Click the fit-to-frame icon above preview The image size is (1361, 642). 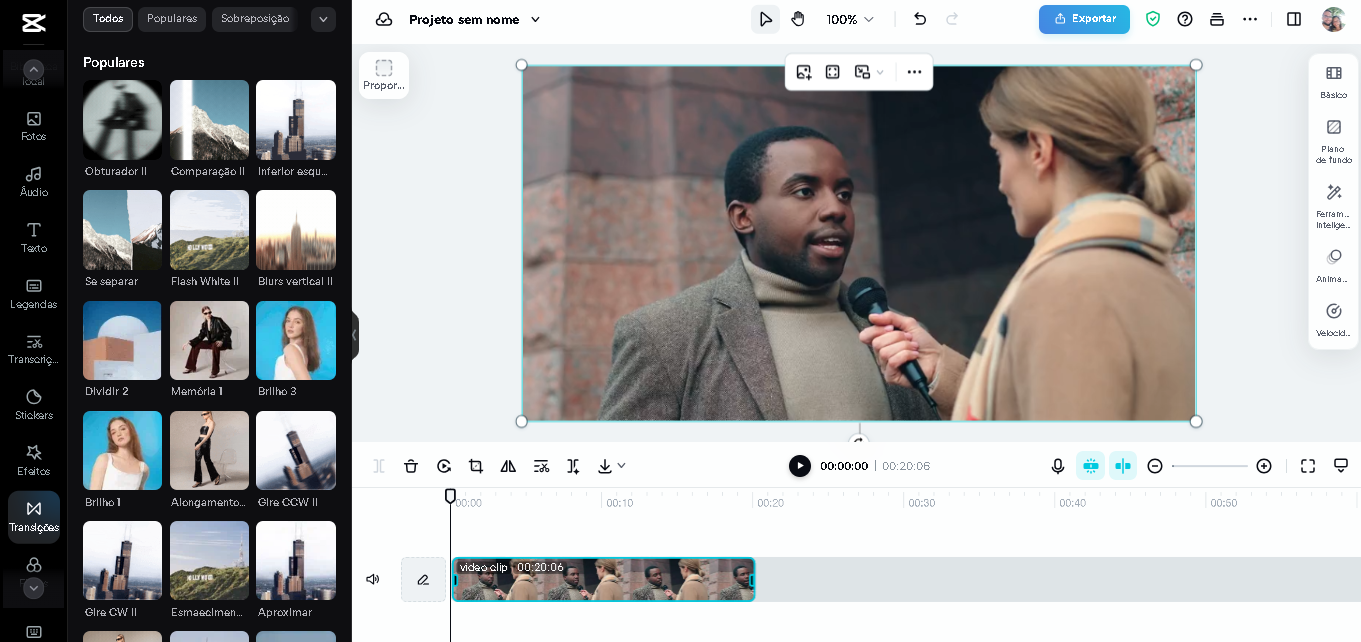click(x=832, y=72)
